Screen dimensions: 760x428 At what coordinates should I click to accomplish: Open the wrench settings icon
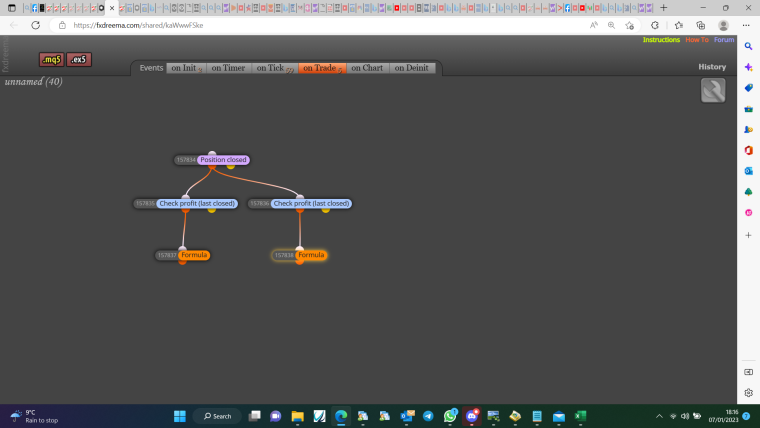pyautogui.click(x=713, y=90)
